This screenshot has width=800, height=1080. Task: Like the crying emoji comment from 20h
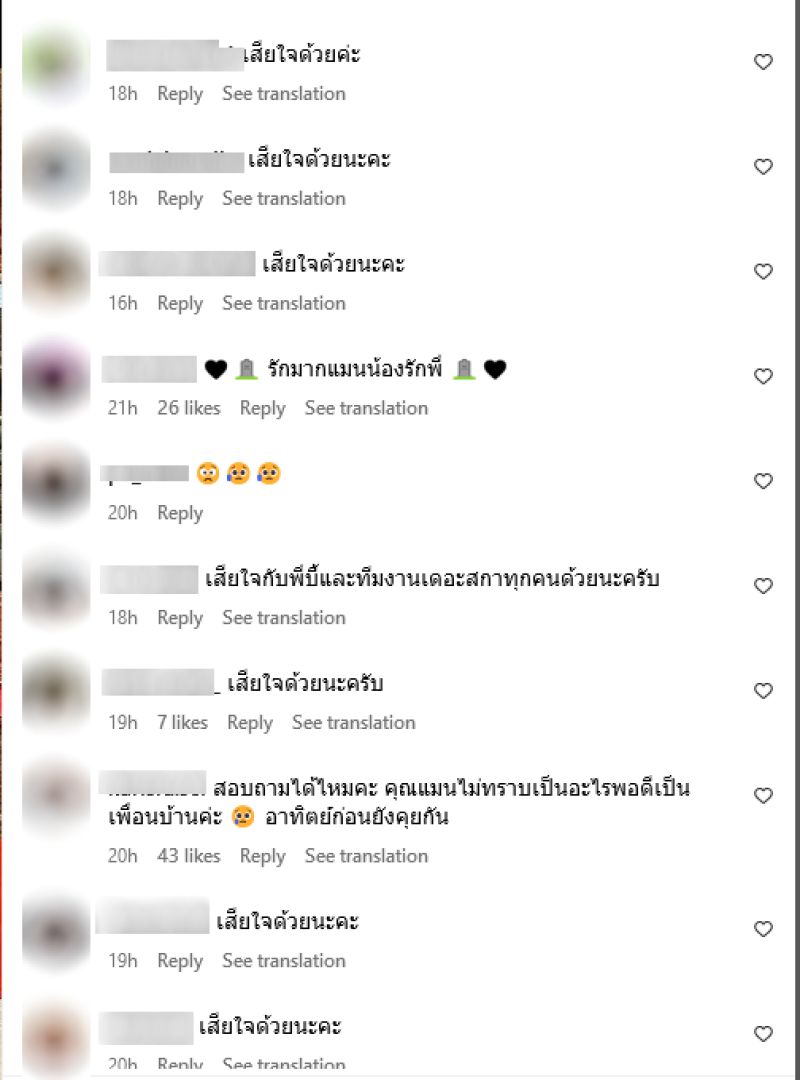pyautogui.click(x=763, y=481)
